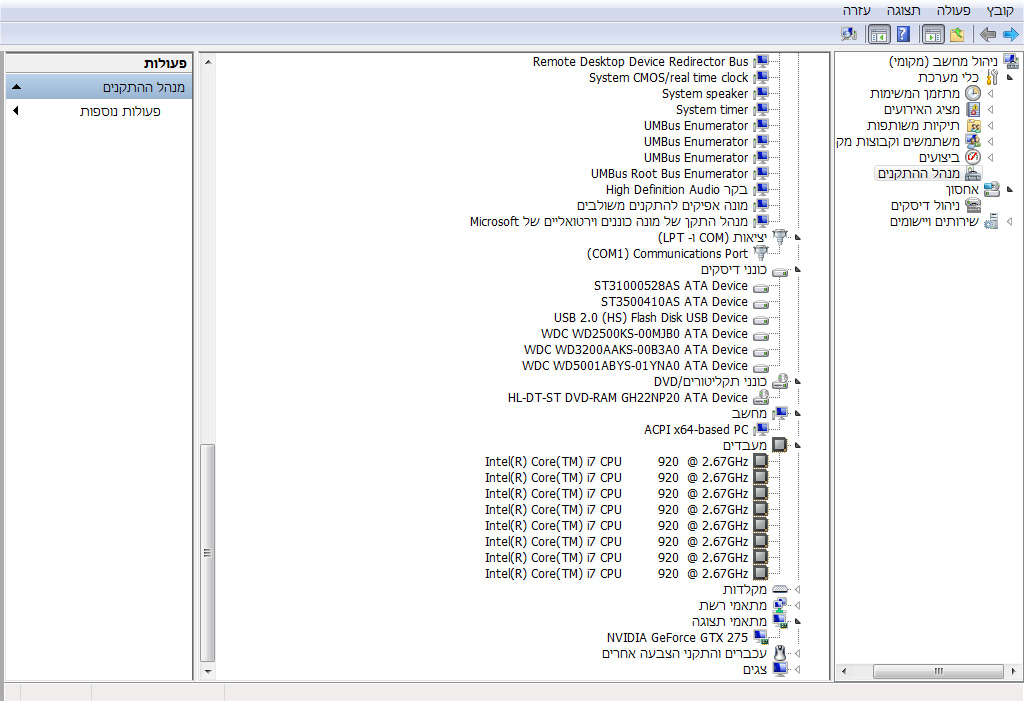This screenshot has height=701, width=1024.
Task: Collapse the Storage node in left tree
Action: tap(1010, 189)
